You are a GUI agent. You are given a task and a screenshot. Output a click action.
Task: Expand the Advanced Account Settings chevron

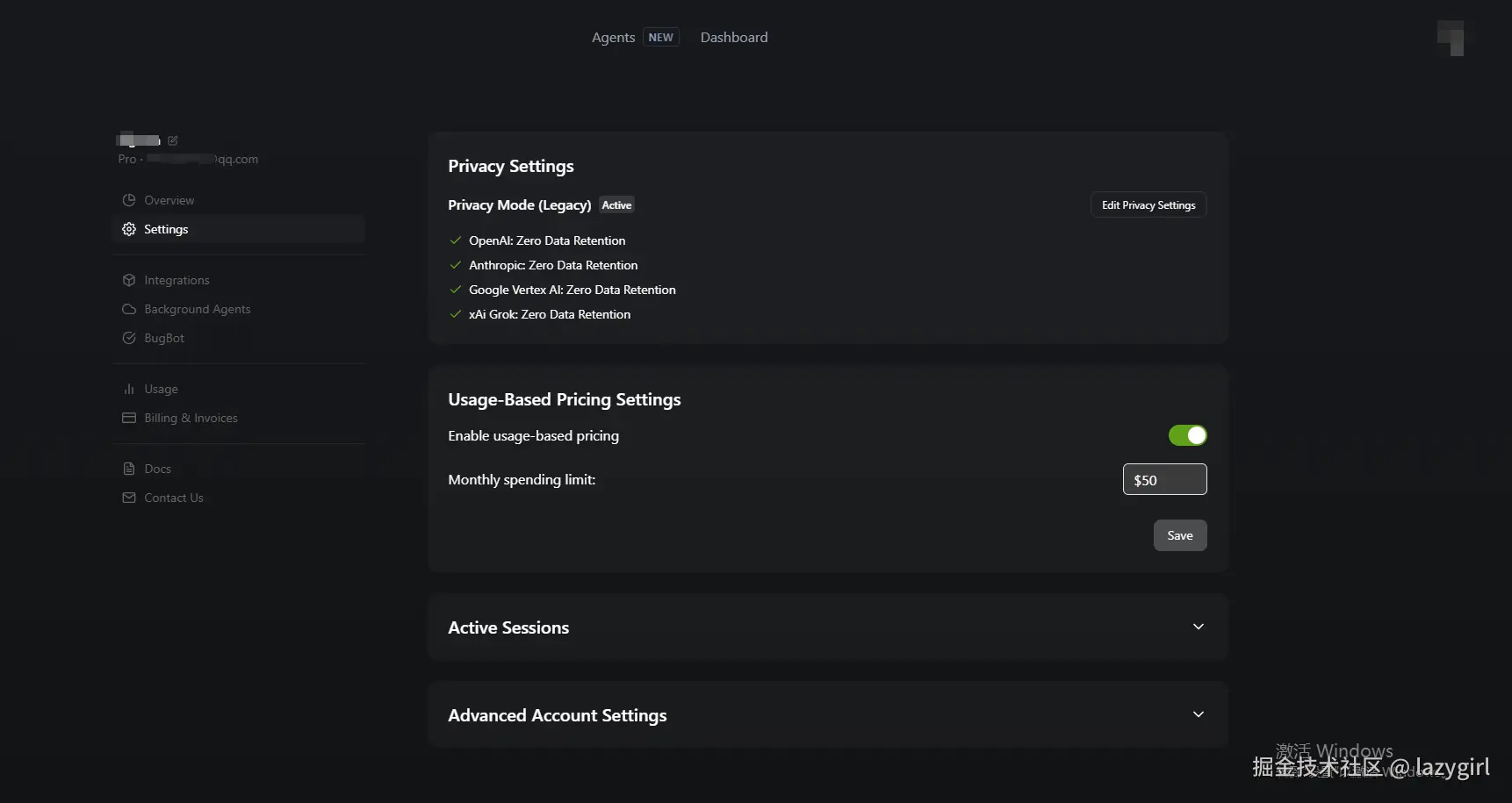[x=1198, y=714]
